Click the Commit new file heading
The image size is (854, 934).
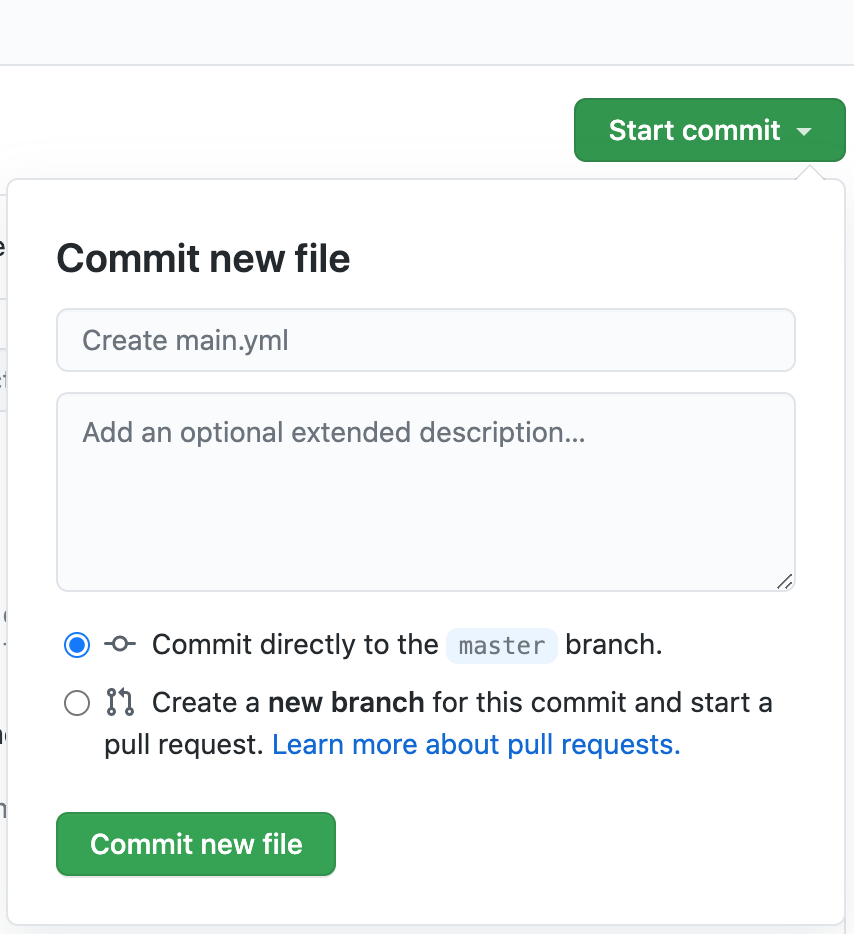click(203, 259)
